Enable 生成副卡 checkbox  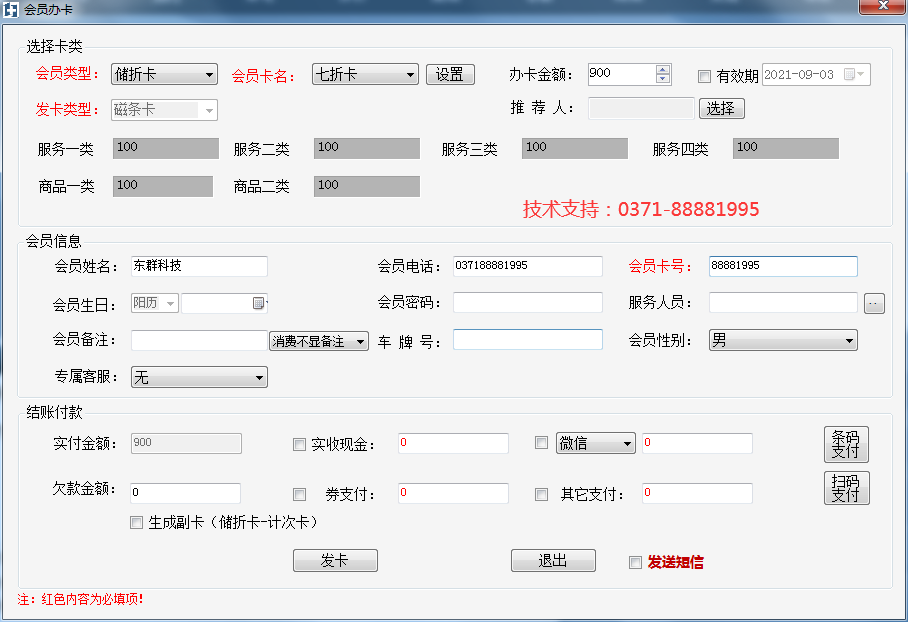coord(136,522)
